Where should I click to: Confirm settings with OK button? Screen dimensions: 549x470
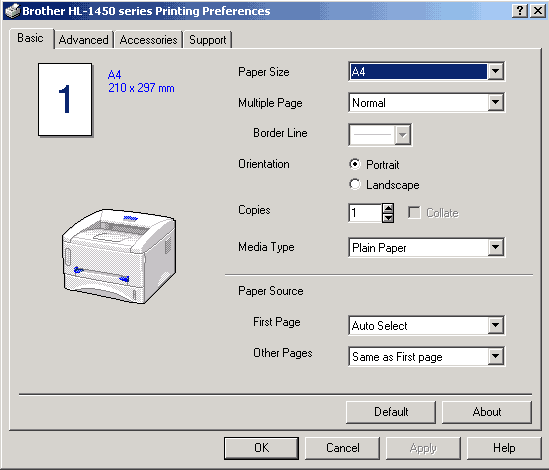coord(262,448)
